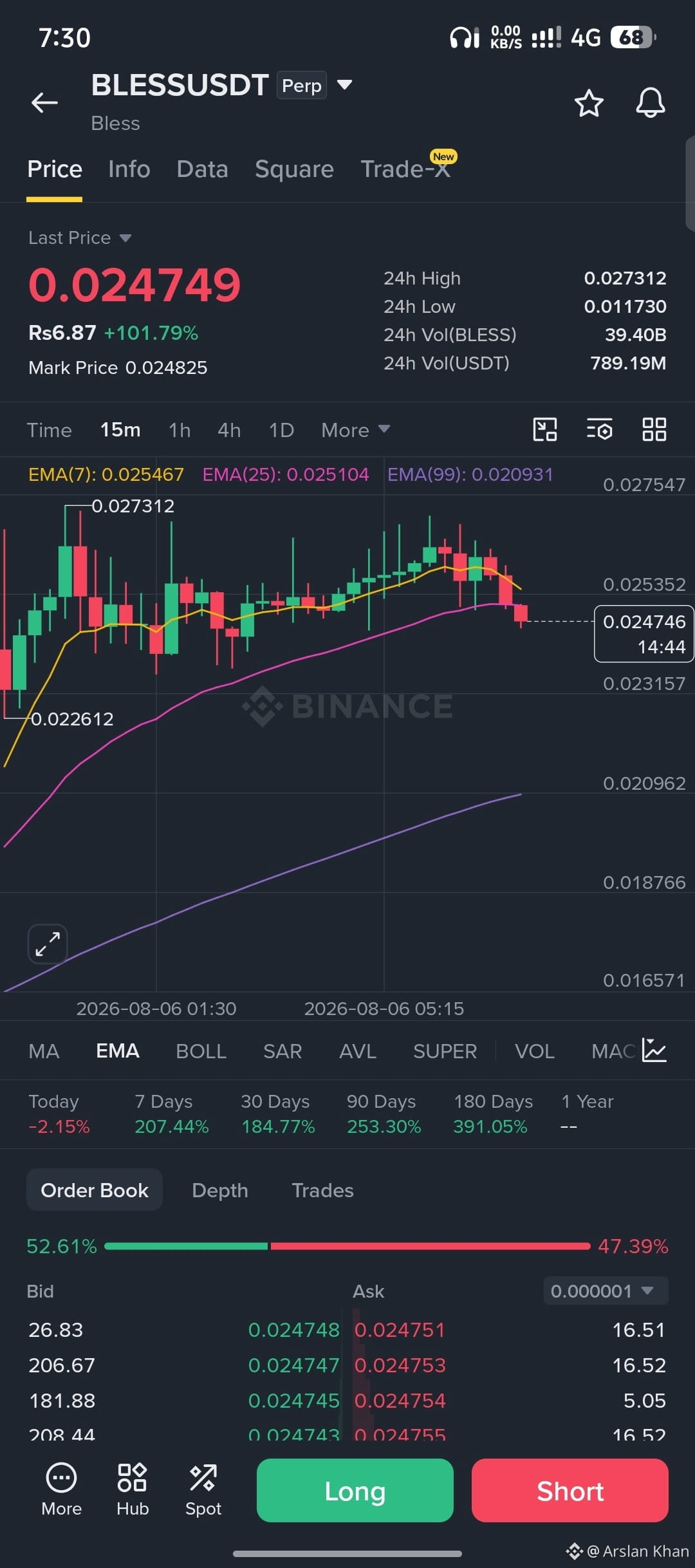Switch to Spot trading icon

pos(203,1490)
